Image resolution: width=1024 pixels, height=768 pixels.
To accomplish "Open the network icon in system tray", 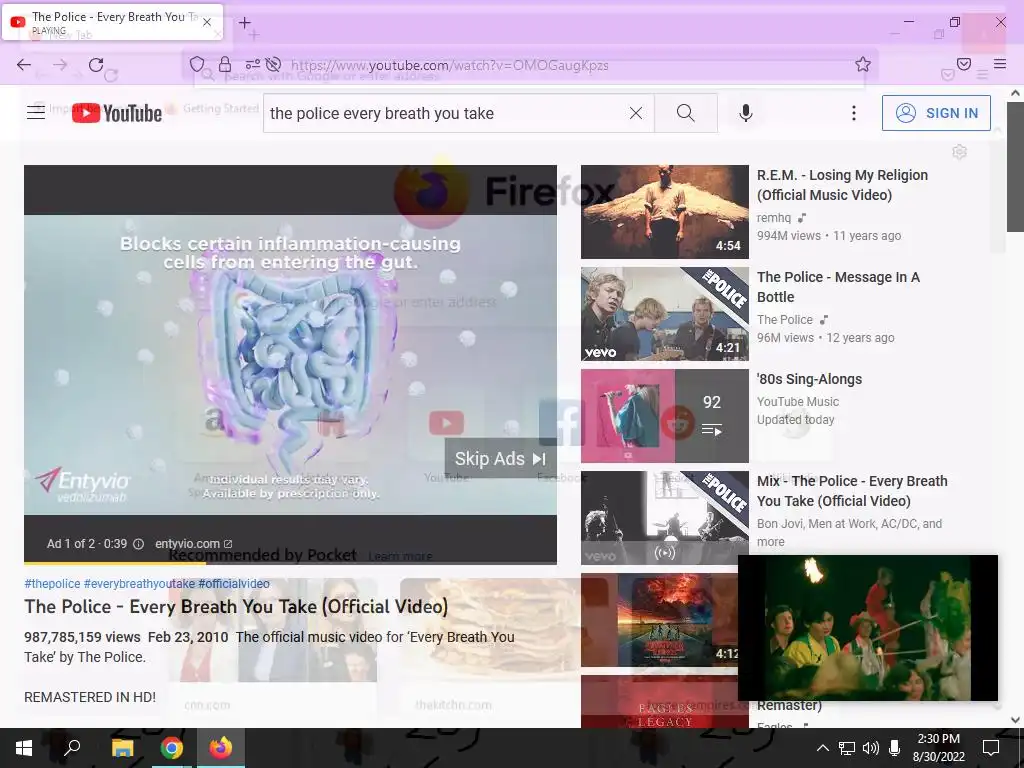I will coord(846,748).
